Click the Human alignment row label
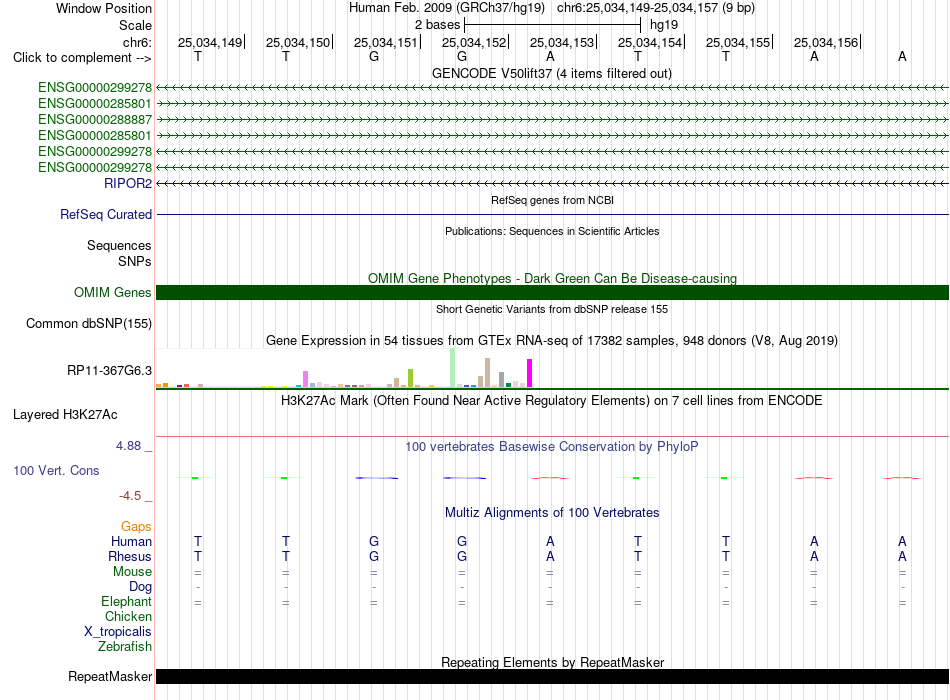The image size is (950, 700). 131,542
